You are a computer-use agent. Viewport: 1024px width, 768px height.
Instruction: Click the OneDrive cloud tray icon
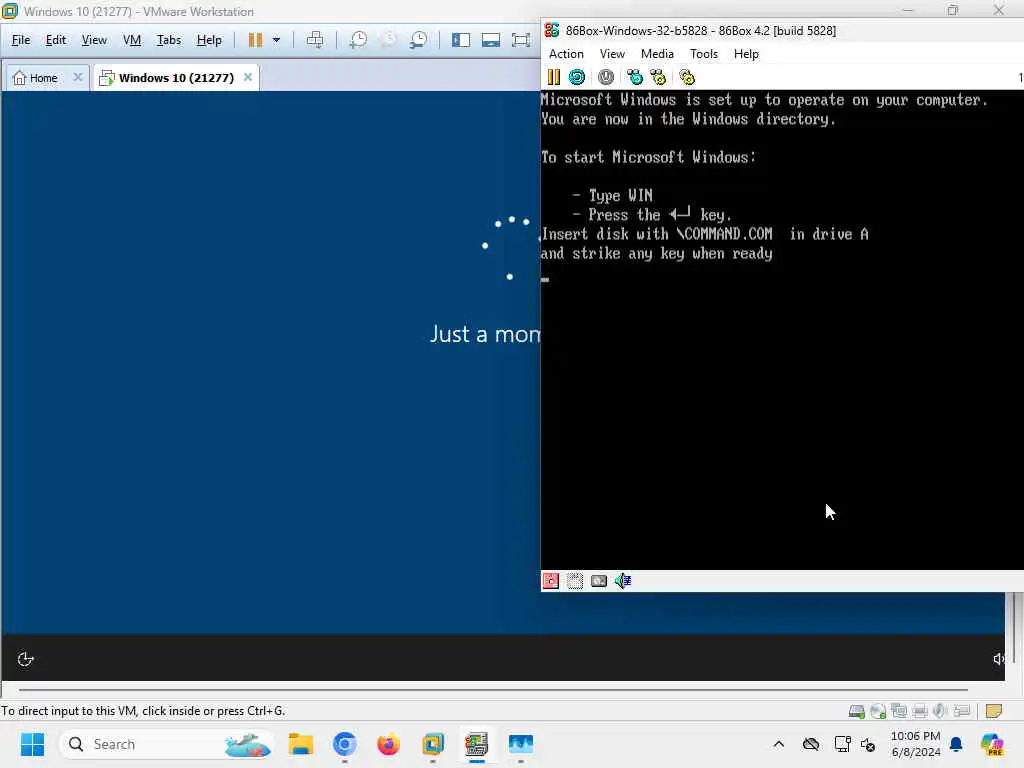point(811,744)
